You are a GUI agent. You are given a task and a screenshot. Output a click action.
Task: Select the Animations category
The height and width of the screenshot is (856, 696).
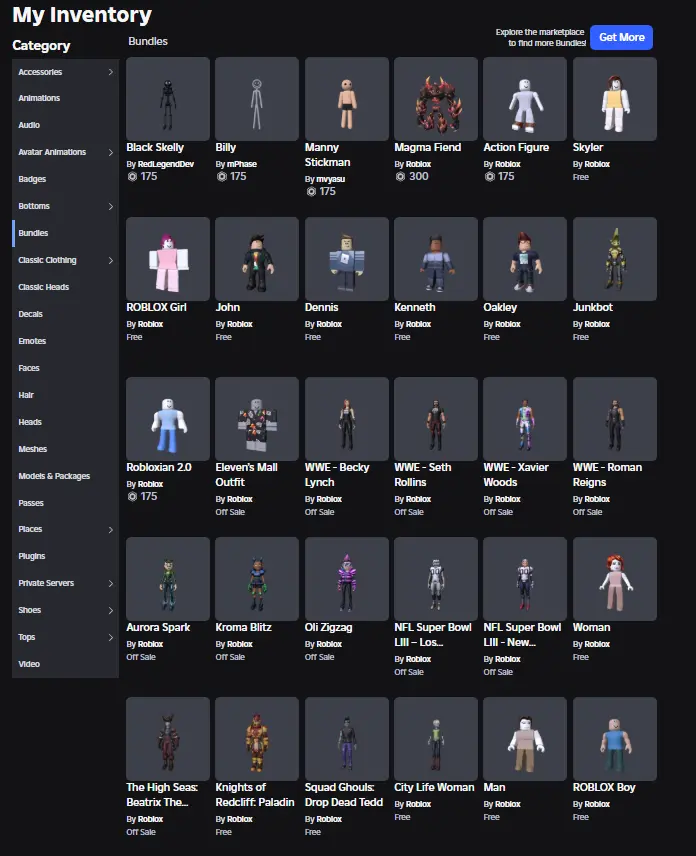click(x=66, y=98)
